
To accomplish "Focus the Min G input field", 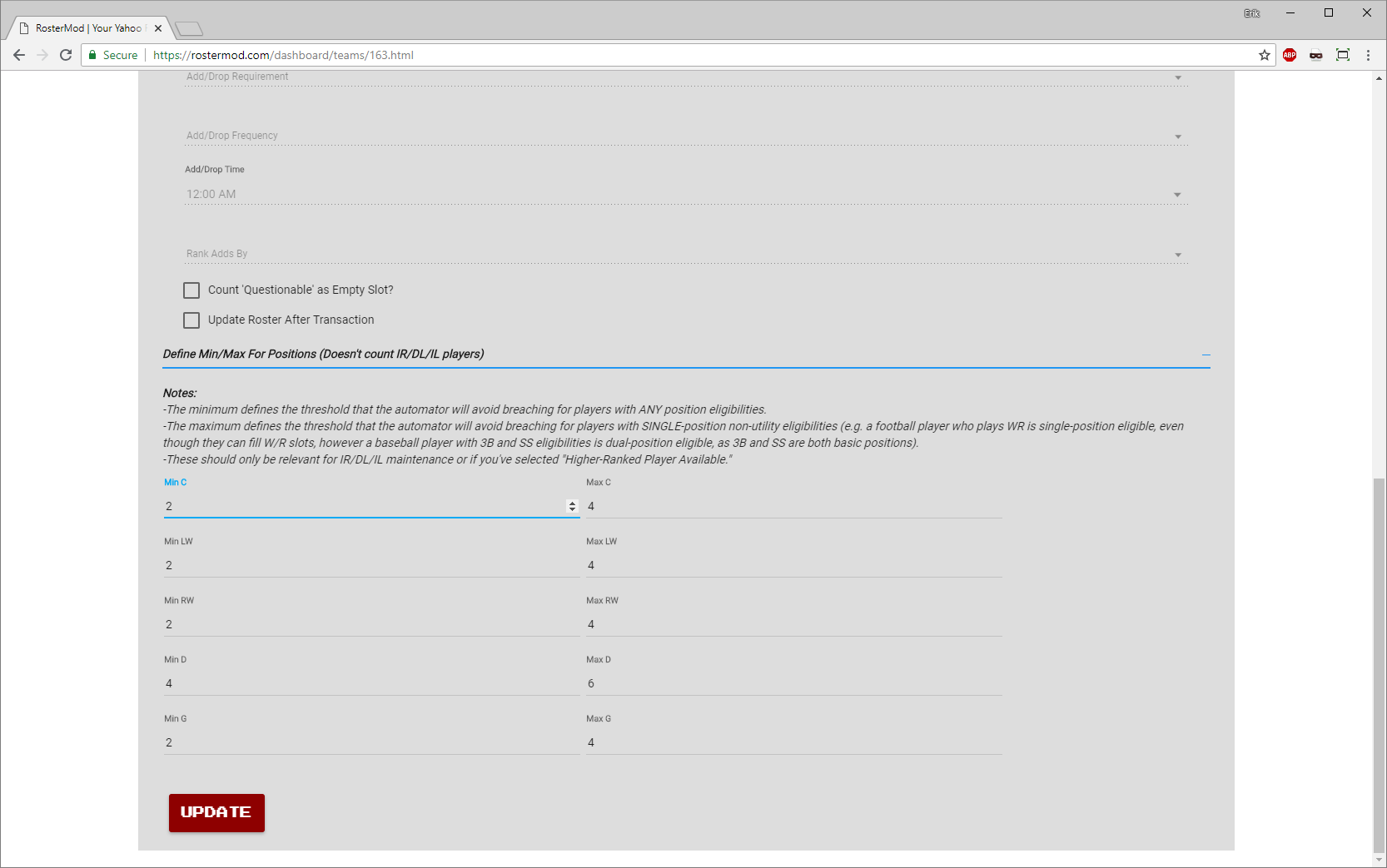I will (x=371, y=742).
